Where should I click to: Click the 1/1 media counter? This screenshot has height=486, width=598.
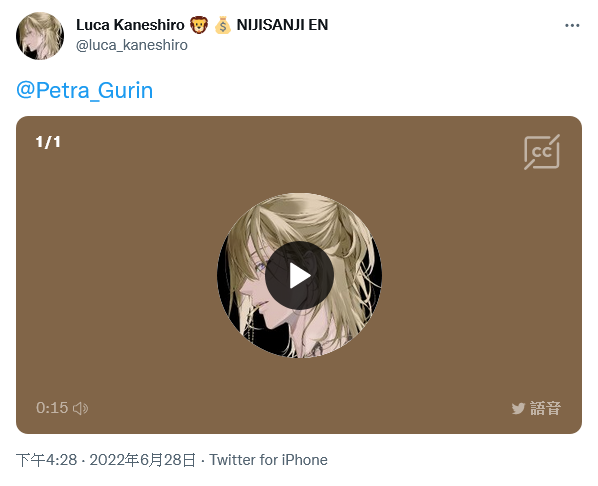click(x=48, y=142)
